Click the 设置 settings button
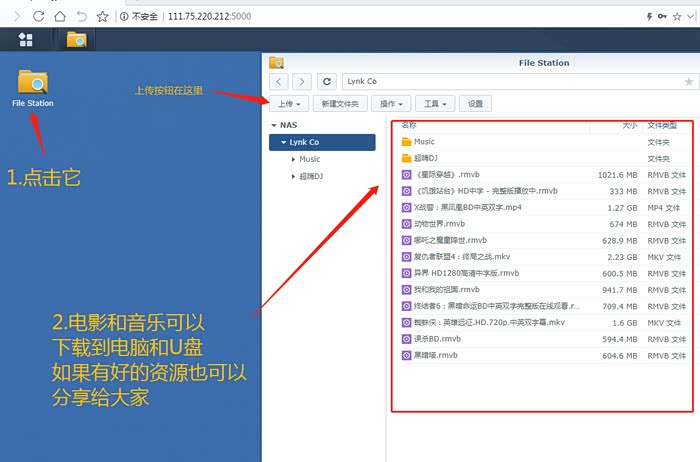Image resolution: width=700 pixels, height=462 pixels. coord(475,103)
